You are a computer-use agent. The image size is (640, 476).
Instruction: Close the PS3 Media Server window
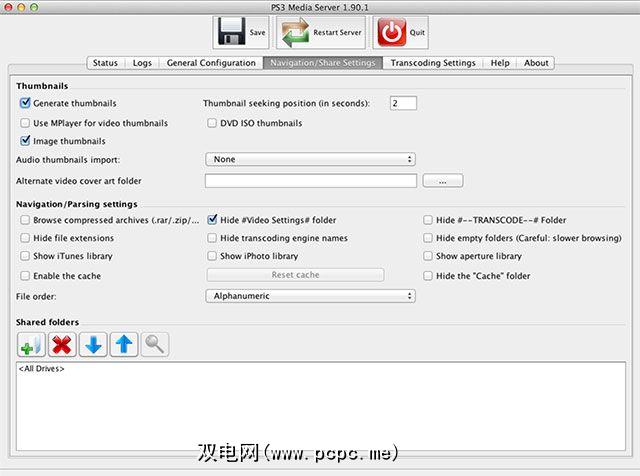tap(8, 7)
